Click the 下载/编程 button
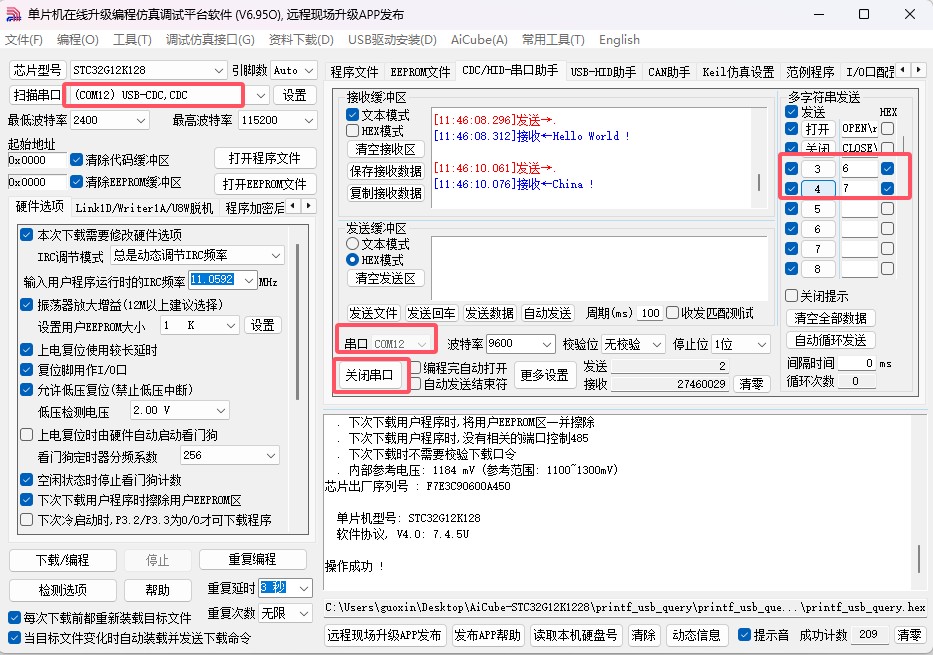The height and width of the screenshot is (655, 933). [x=62, y=560]
